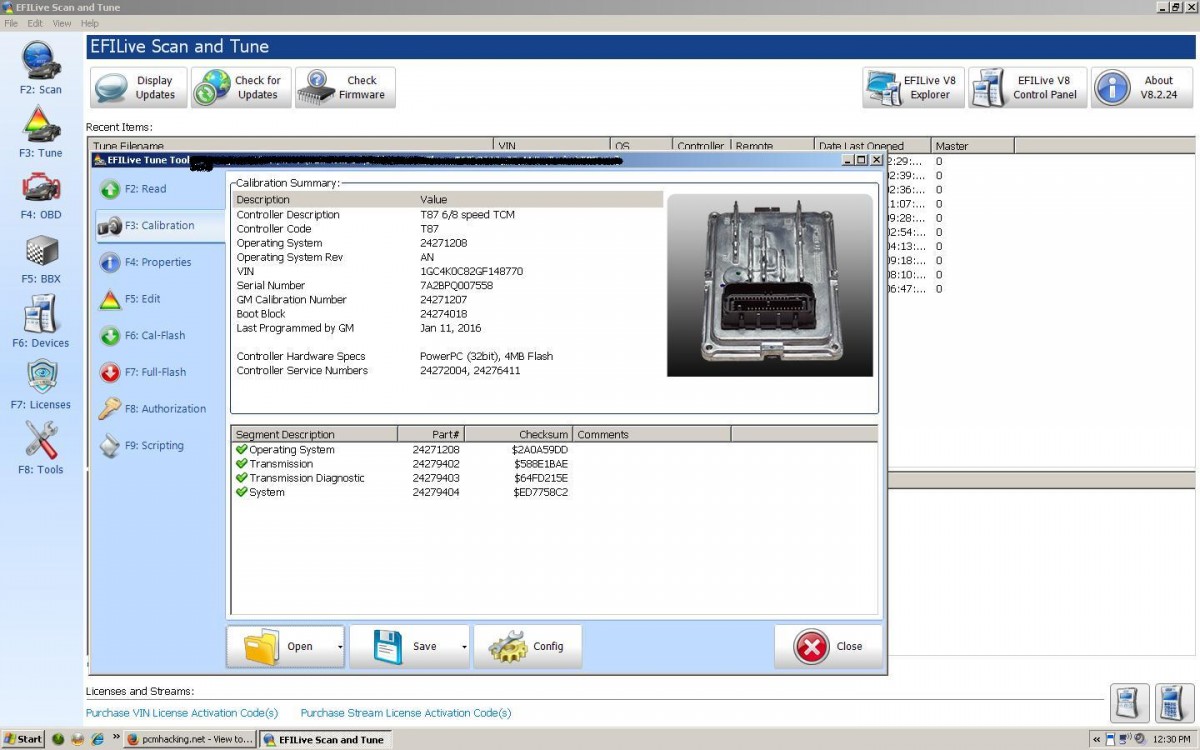Close the Tune Tool with Close button

coord(828,647)
